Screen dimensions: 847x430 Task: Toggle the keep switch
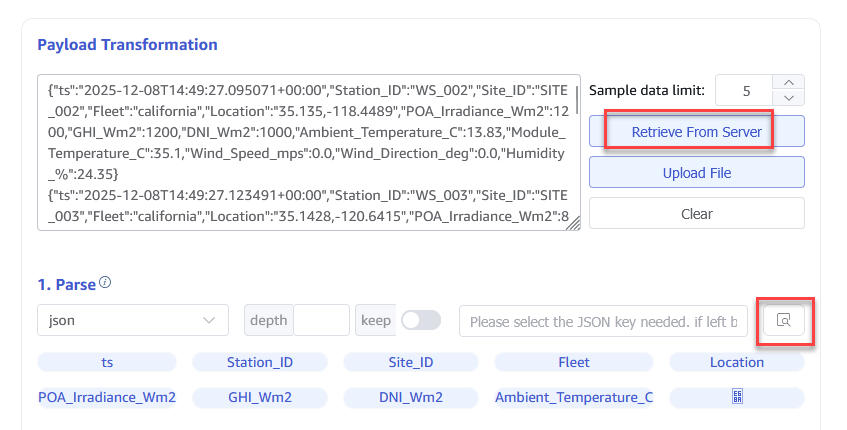pos(420,320)
